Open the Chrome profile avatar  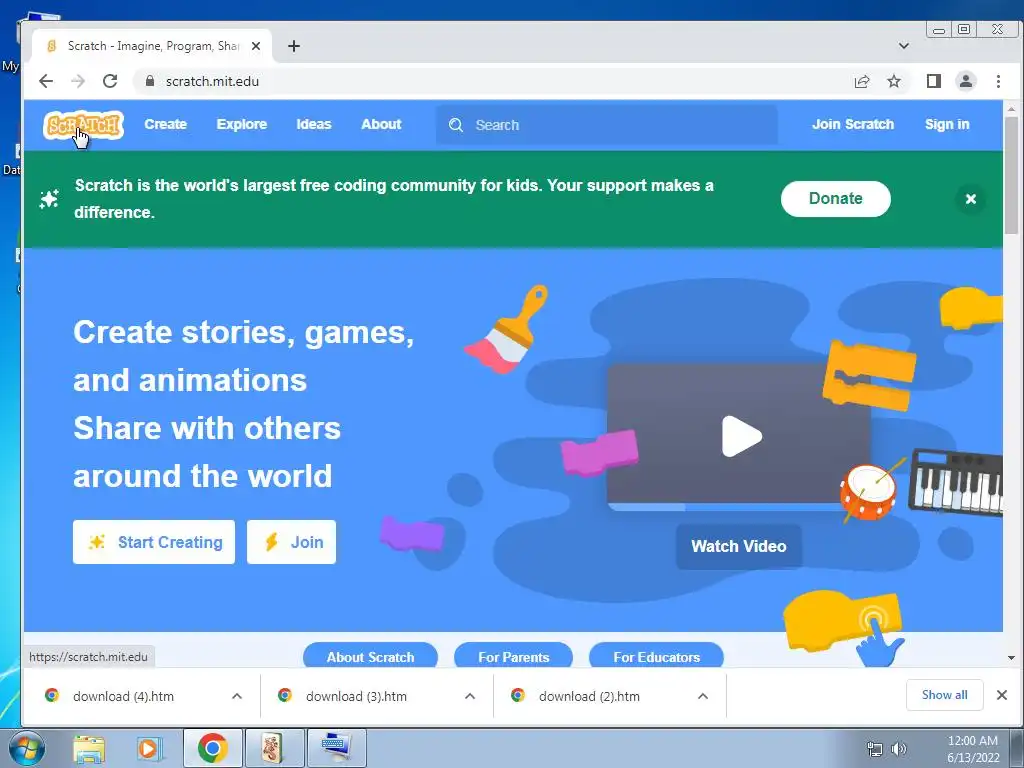965,81
